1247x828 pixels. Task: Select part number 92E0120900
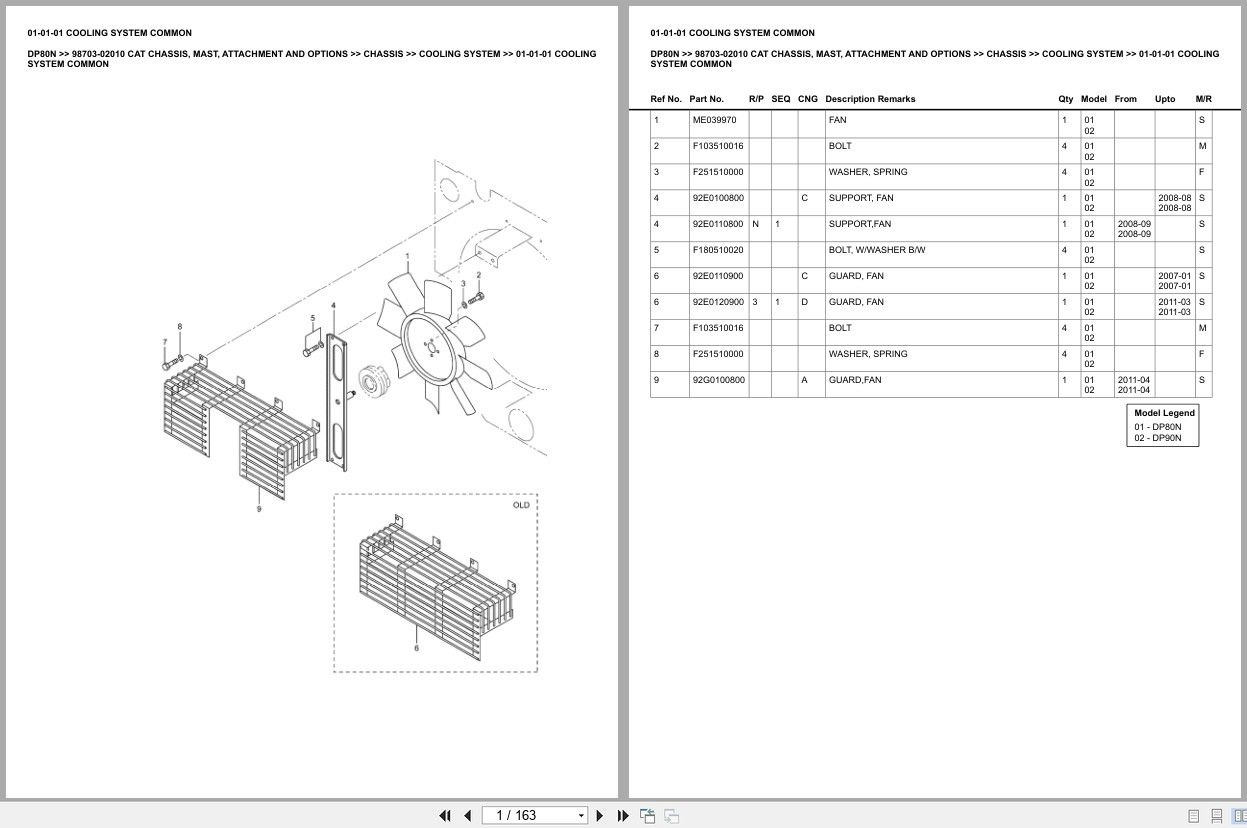pyautogui.click(x=718, y=302)
